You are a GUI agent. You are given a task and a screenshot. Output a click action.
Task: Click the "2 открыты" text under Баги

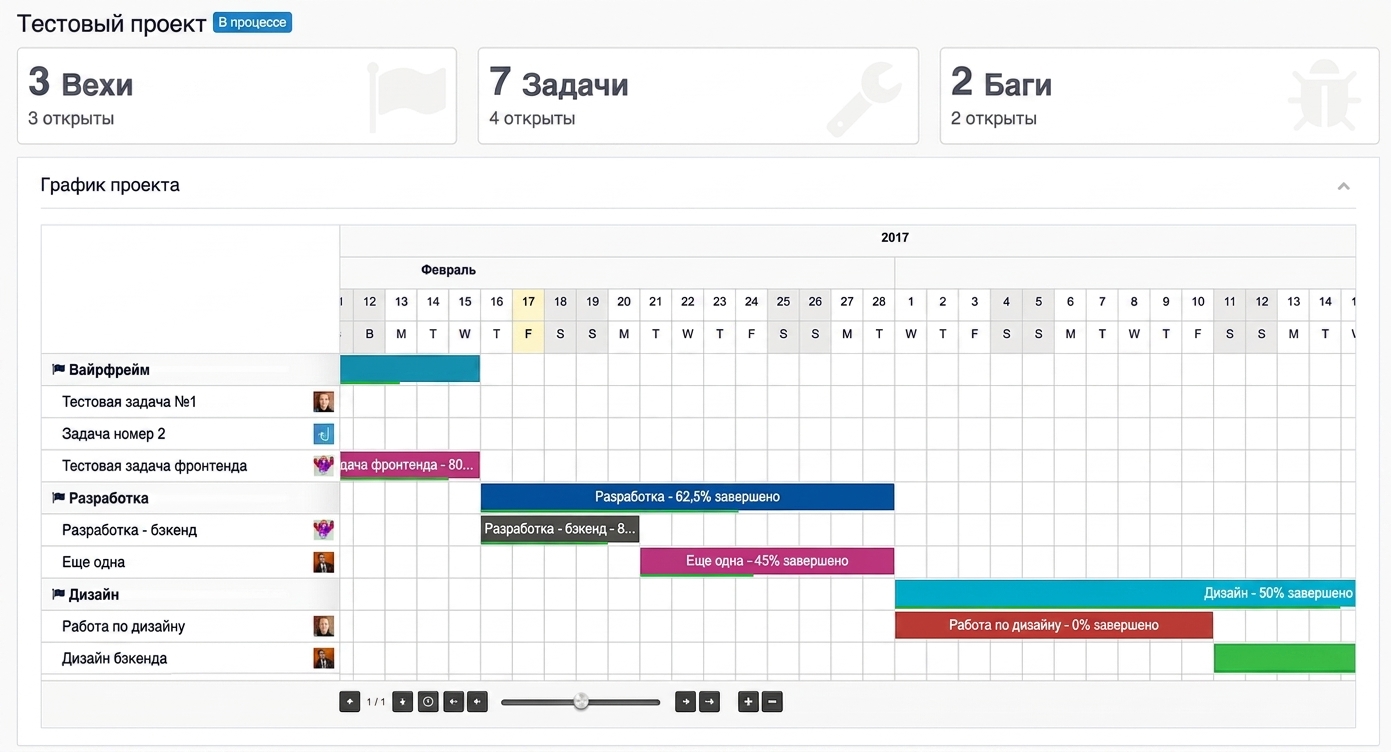pos(993,118)
